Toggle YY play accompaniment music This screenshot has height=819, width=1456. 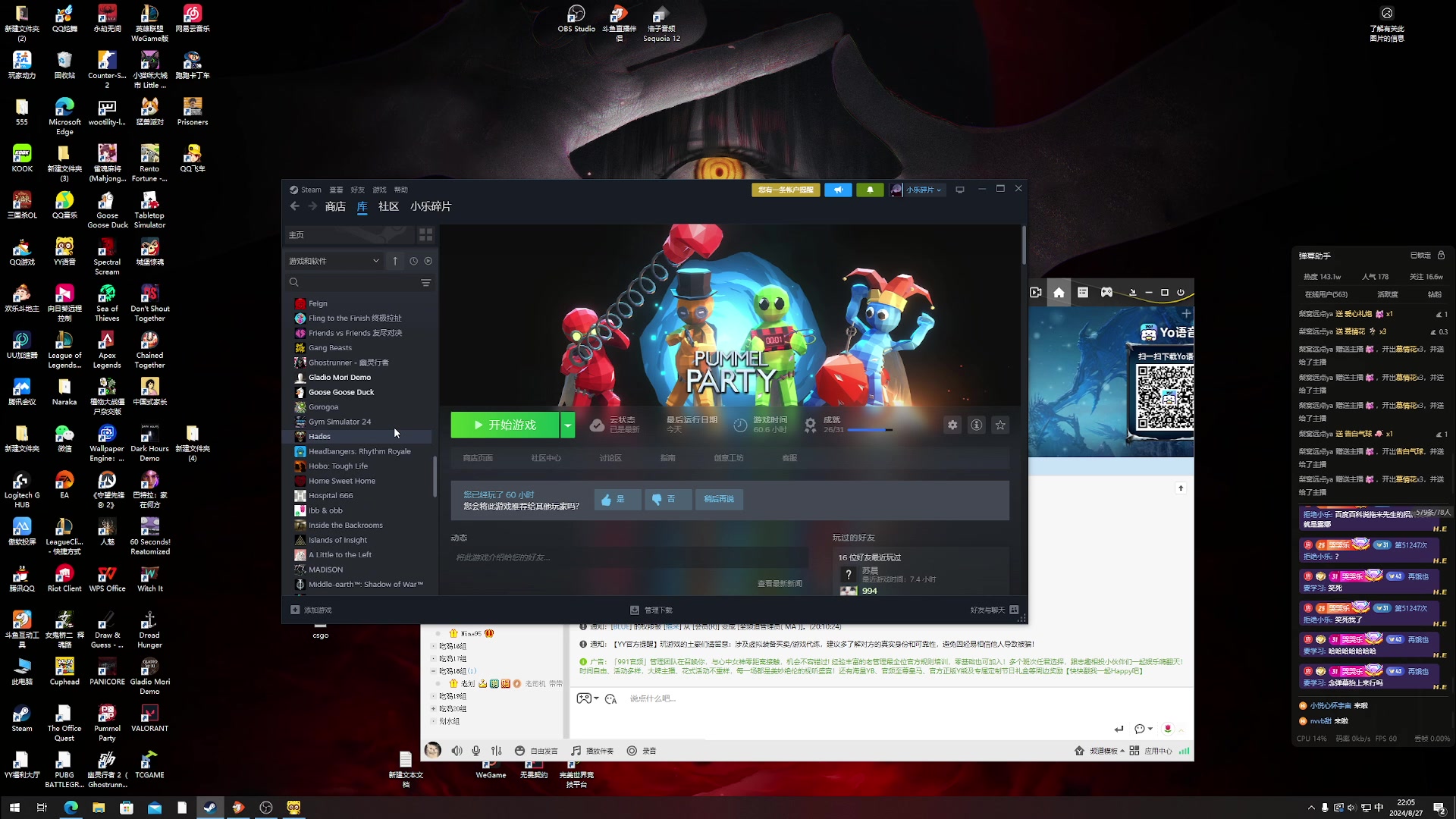[592, 751]
